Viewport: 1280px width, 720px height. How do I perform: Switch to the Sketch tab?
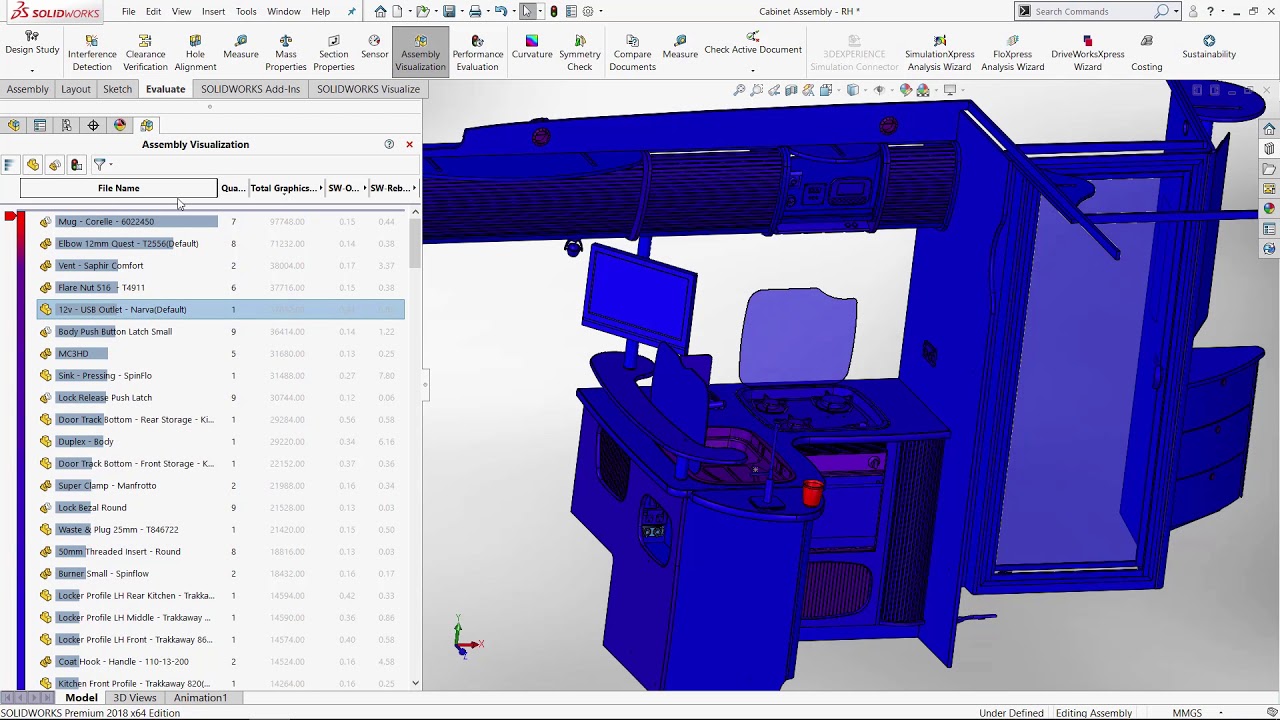click(x=117, y=89)
